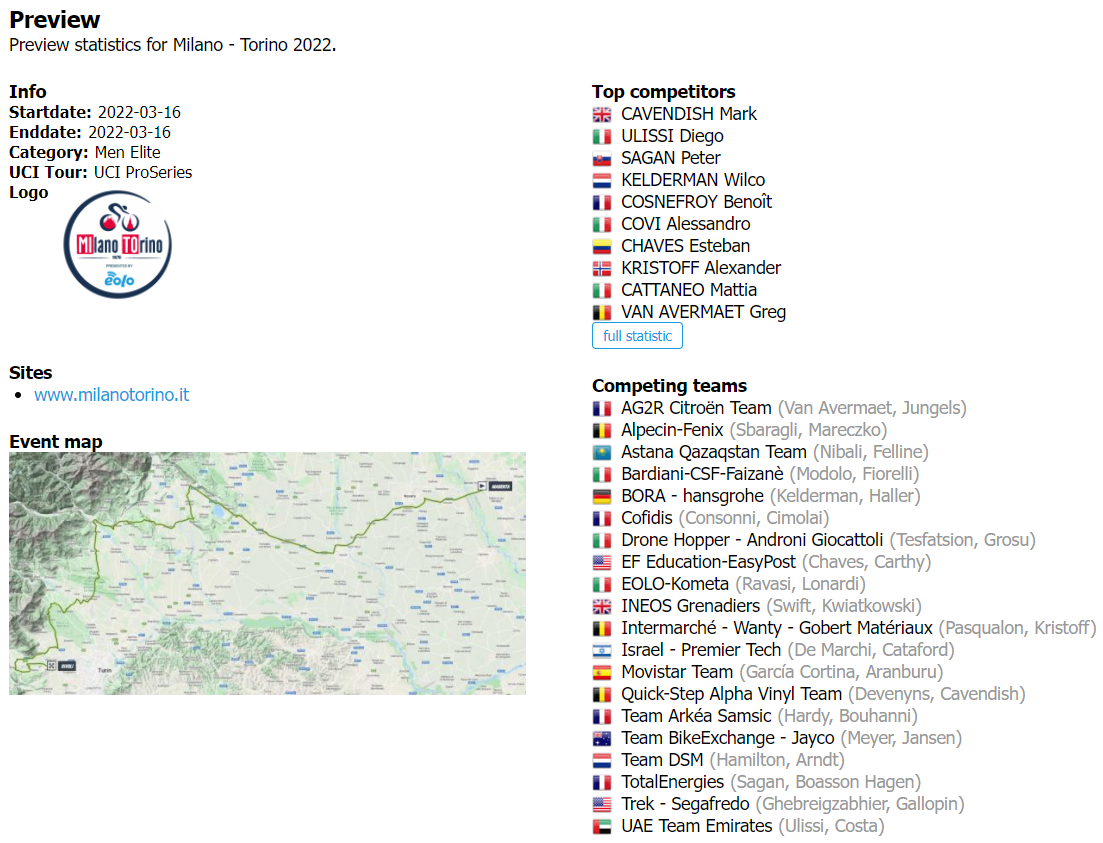Click the British flag beside CAVENDISH Mark
Image resolution: width=1103 pixels, height=843 pixels.
pyautogui.click(x=601, y=114)
